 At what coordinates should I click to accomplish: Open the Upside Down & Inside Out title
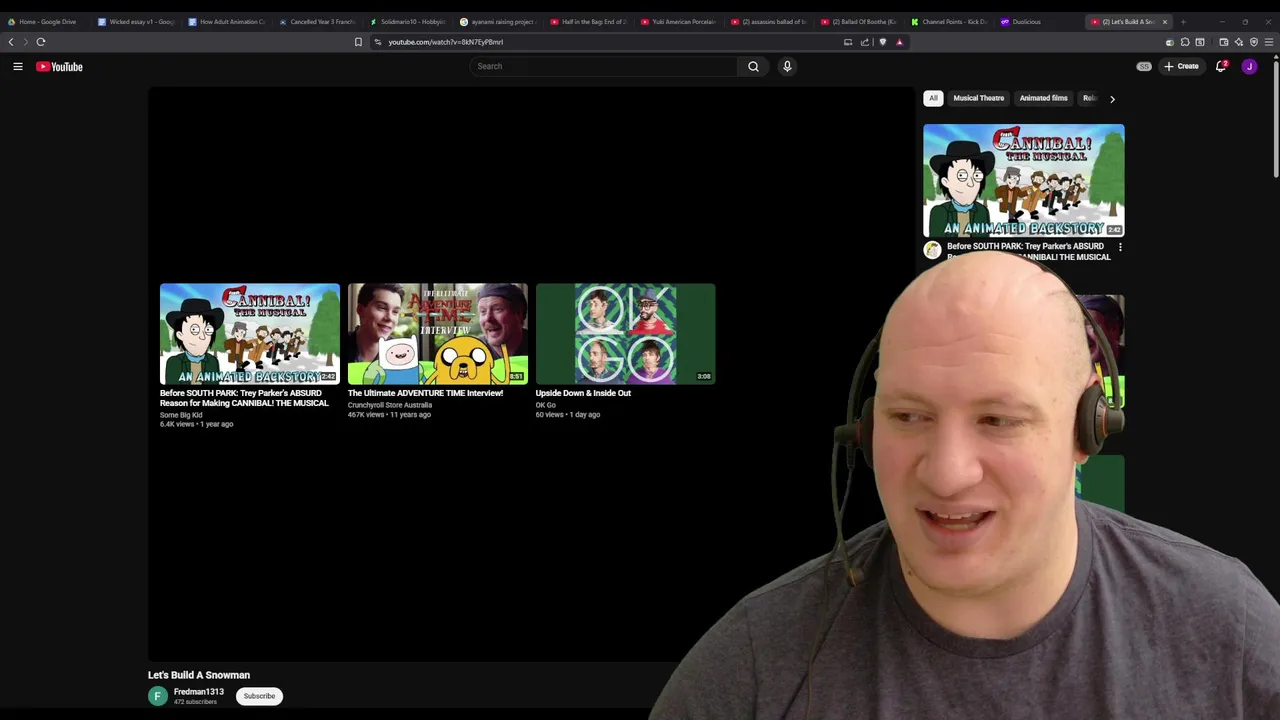pos(583,393)
